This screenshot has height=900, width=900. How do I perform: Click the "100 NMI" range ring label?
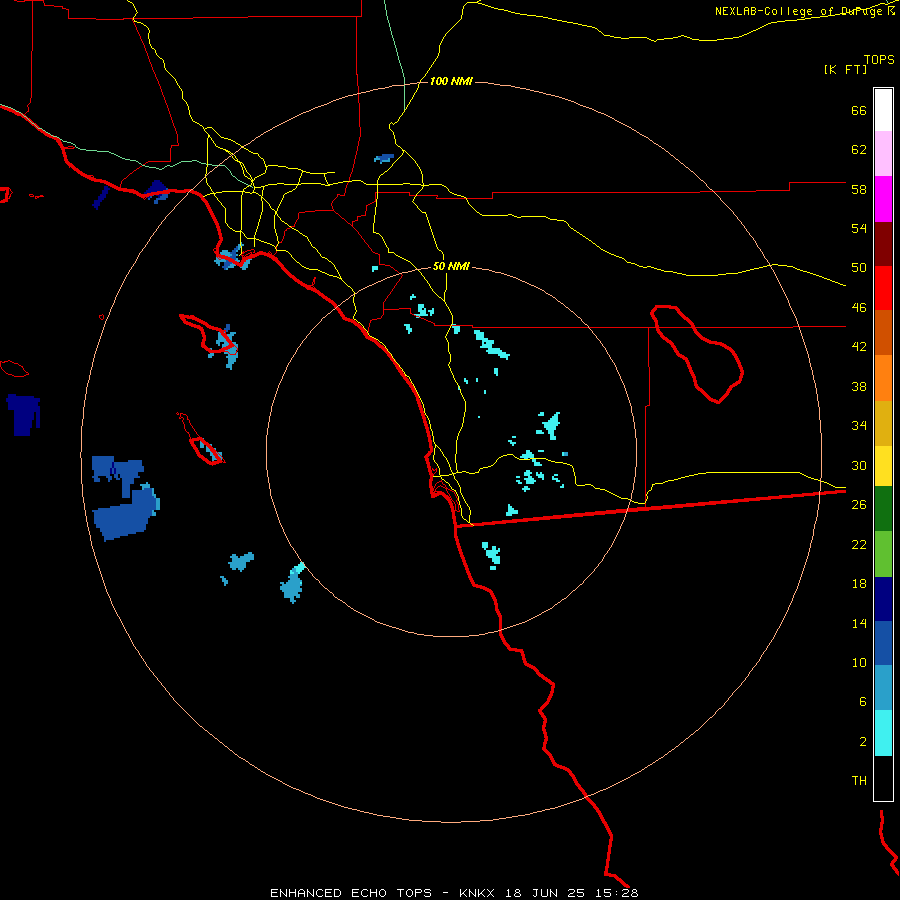point(451,82)
